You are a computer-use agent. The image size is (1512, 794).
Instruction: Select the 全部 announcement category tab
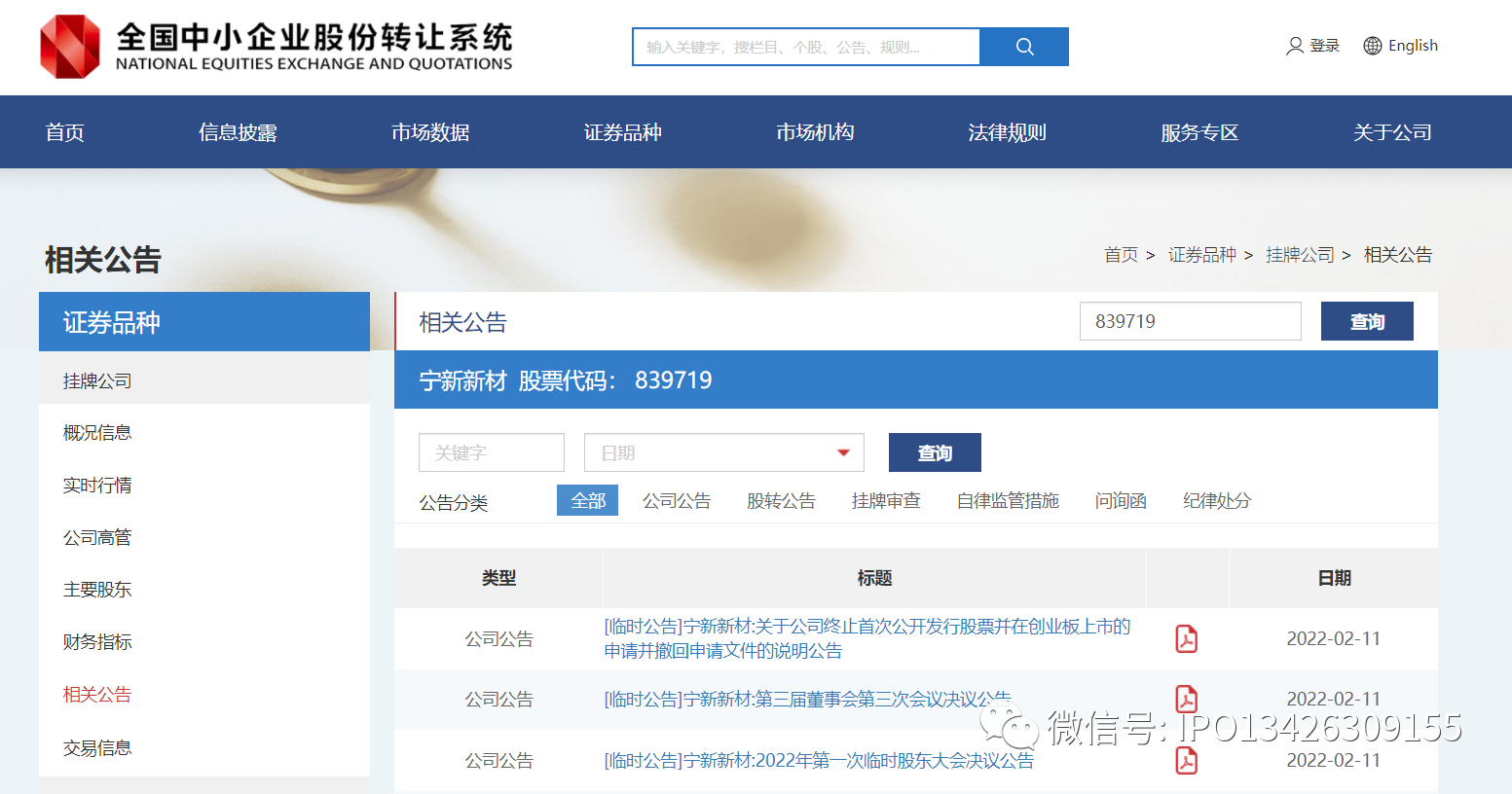point(588,500)
